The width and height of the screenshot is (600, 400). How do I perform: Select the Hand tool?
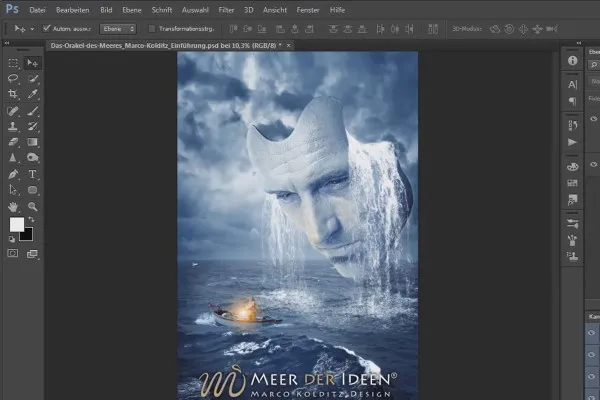click(13, 207)
